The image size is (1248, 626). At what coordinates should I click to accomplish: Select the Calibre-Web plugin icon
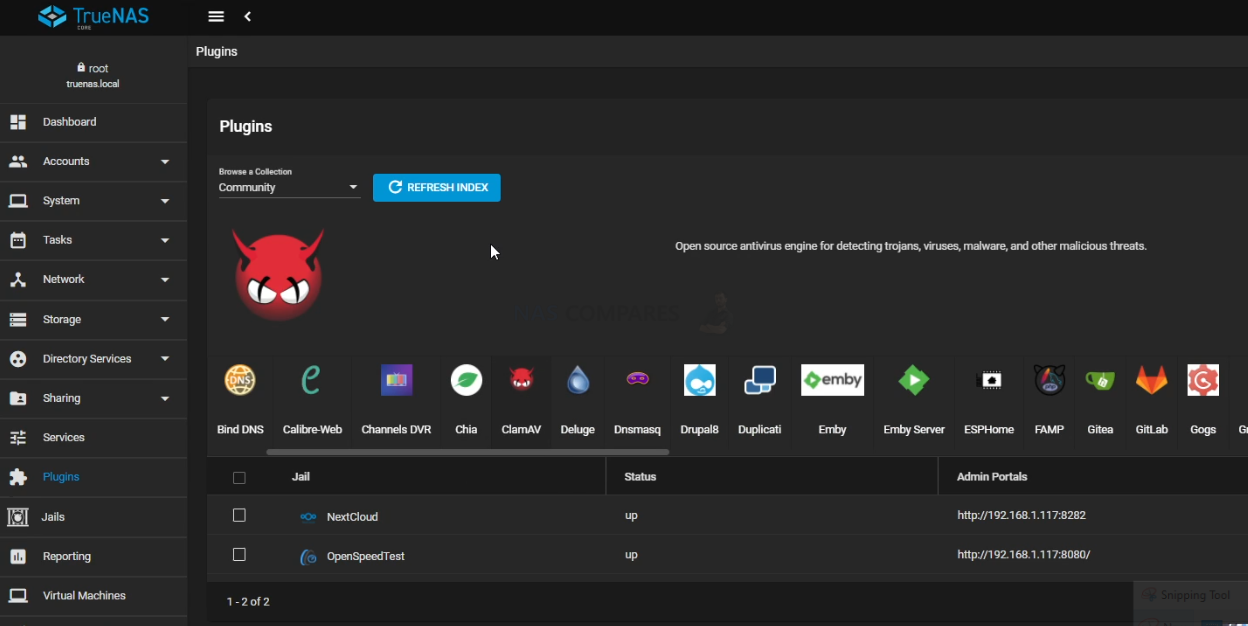312,380
